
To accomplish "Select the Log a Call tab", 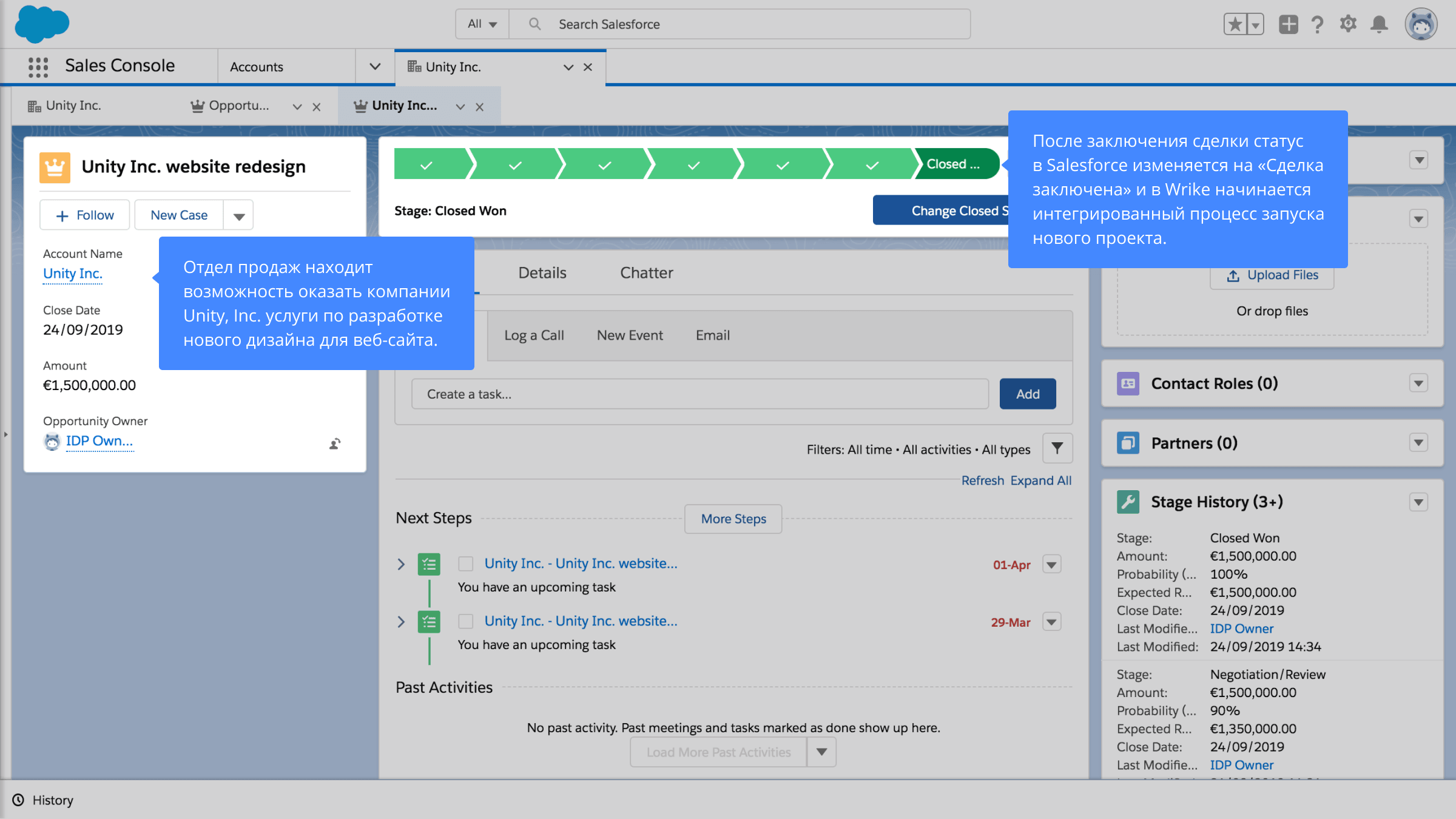I will pos(534,335).
